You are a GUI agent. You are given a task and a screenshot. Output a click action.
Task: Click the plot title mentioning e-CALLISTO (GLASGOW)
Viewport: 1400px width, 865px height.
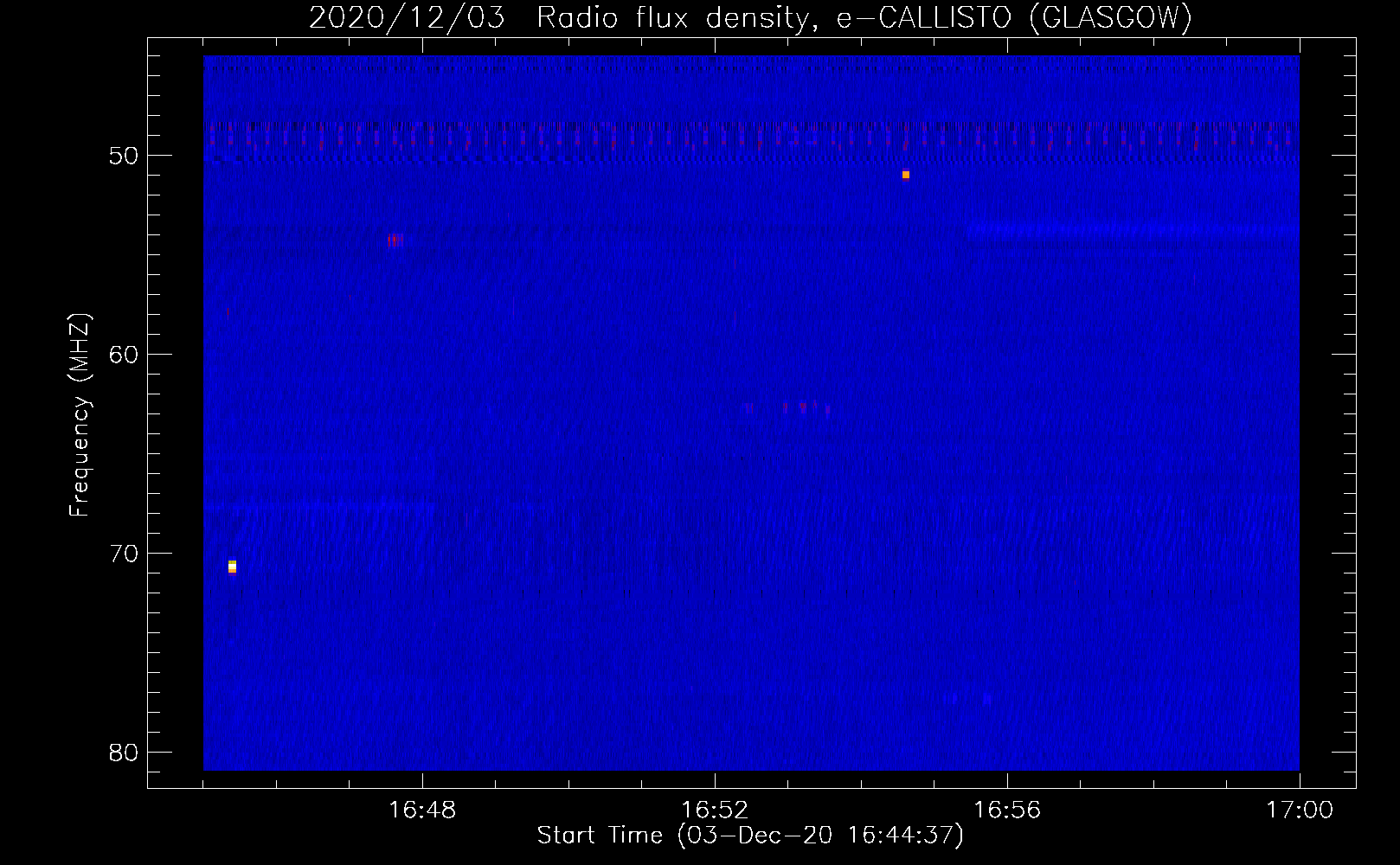click(750, 16)
